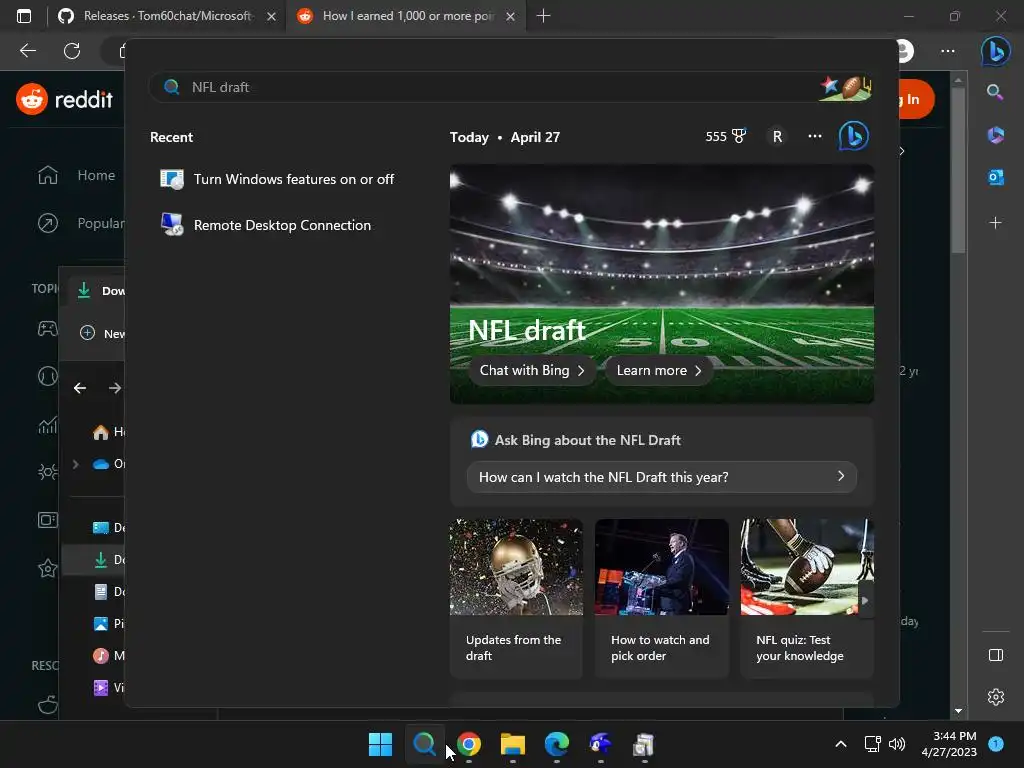
Task: Click the Edge sidebar search icon
Action: click(x=995, y=92)
